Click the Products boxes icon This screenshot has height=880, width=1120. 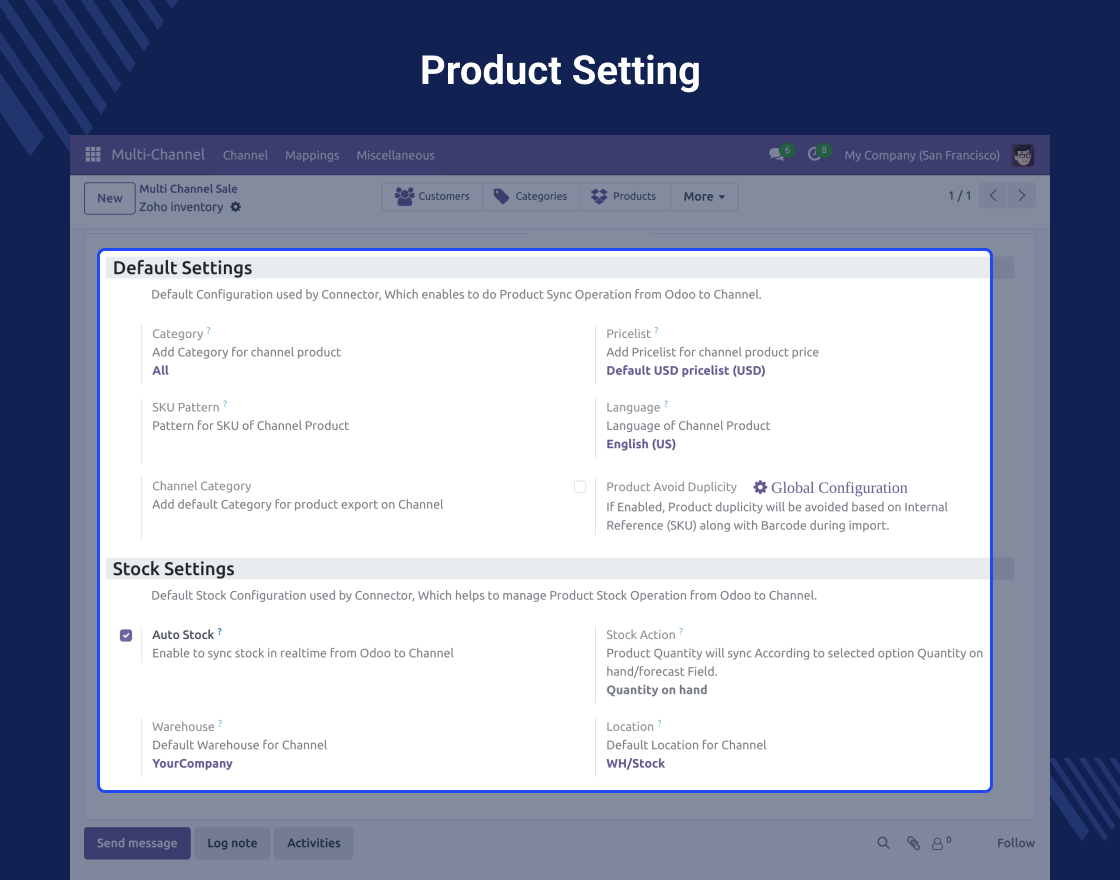coord(599,196)
